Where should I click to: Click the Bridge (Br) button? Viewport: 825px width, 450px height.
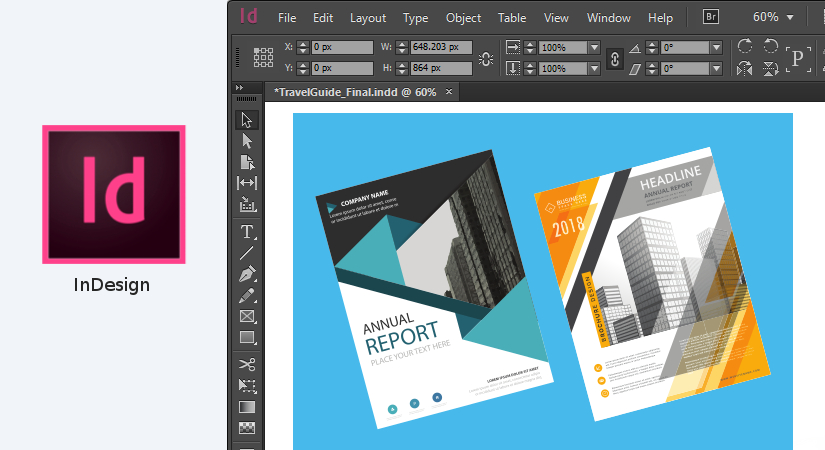[711, 17]
